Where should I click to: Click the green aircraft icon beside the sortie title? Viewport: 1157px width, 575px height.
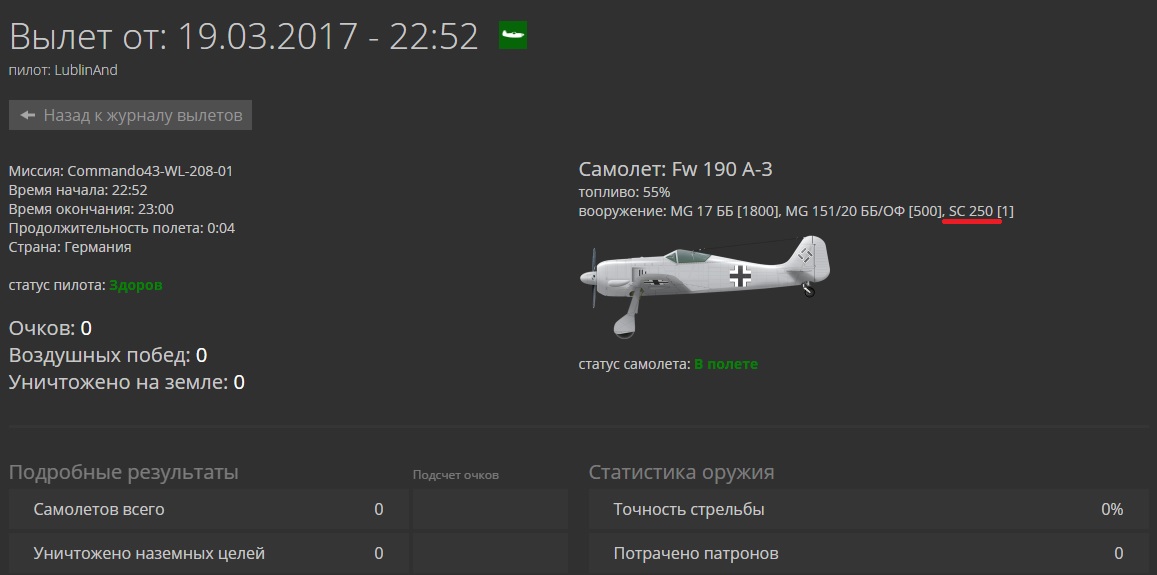pyautogui.click(x=513, y=35)
